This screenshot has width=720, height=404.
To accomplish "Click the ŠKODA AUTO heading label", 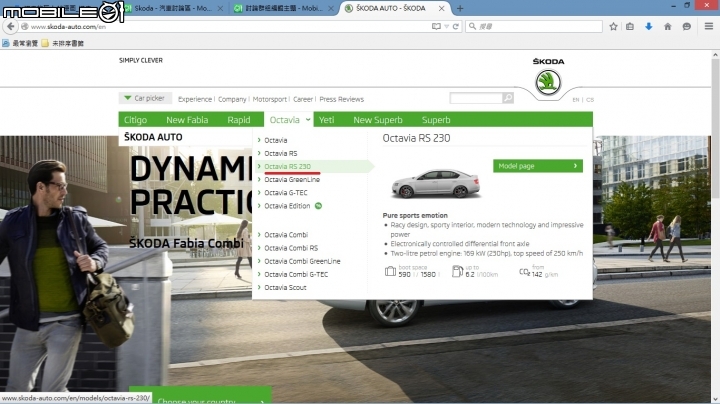I will (x=153, y=137).
